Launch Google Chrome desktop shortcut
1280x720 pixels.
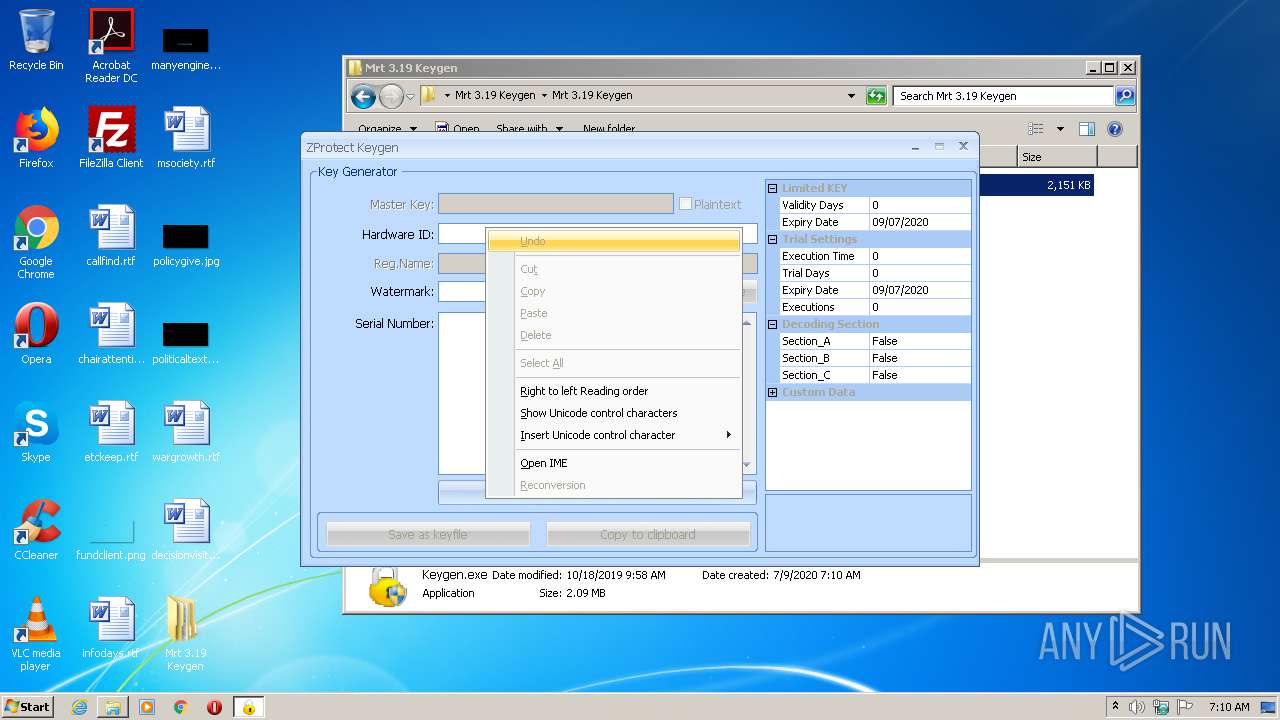coord(36,242)
